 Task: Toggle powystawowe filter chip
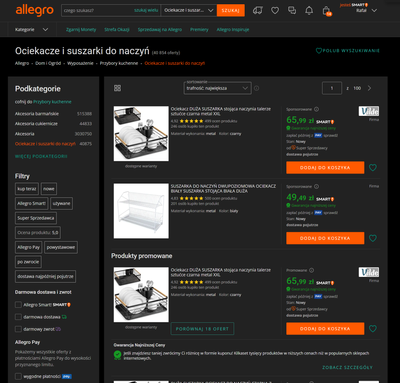pos(61,247)
